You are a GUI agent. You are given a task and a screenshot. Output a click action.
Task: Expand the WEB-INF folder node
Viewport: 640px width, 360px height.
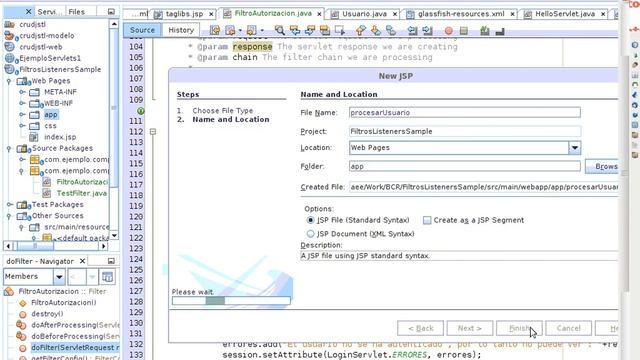(x=22, y=103)
